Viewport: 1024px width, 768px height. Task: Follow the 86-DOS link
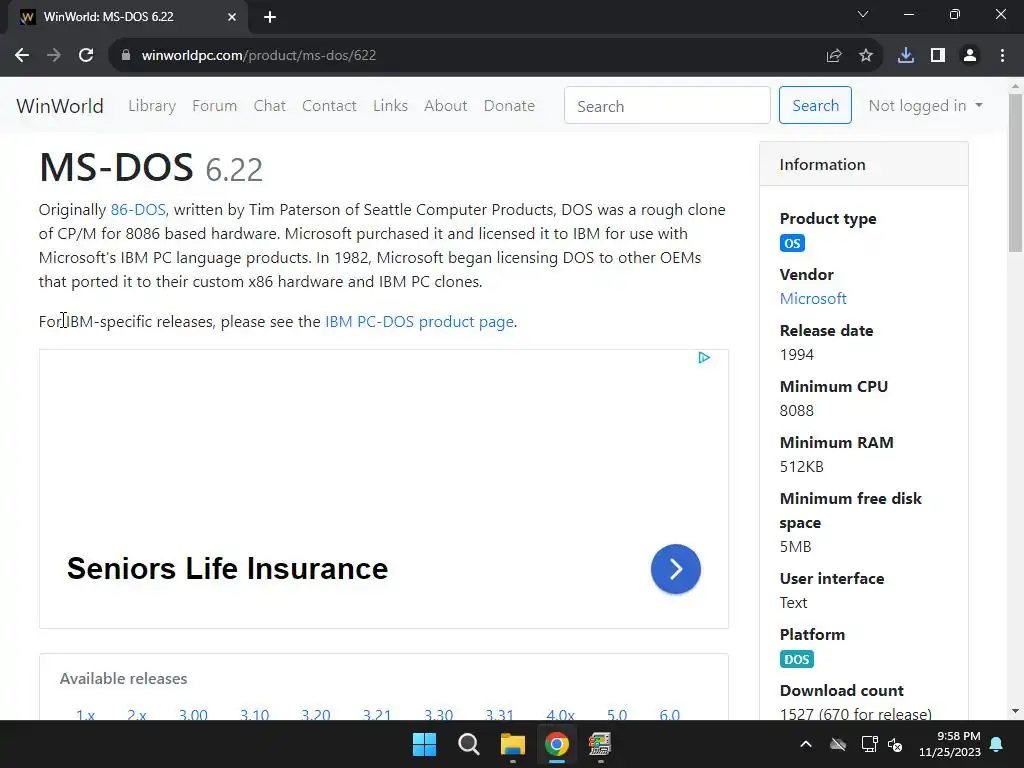tap(138, 210)
